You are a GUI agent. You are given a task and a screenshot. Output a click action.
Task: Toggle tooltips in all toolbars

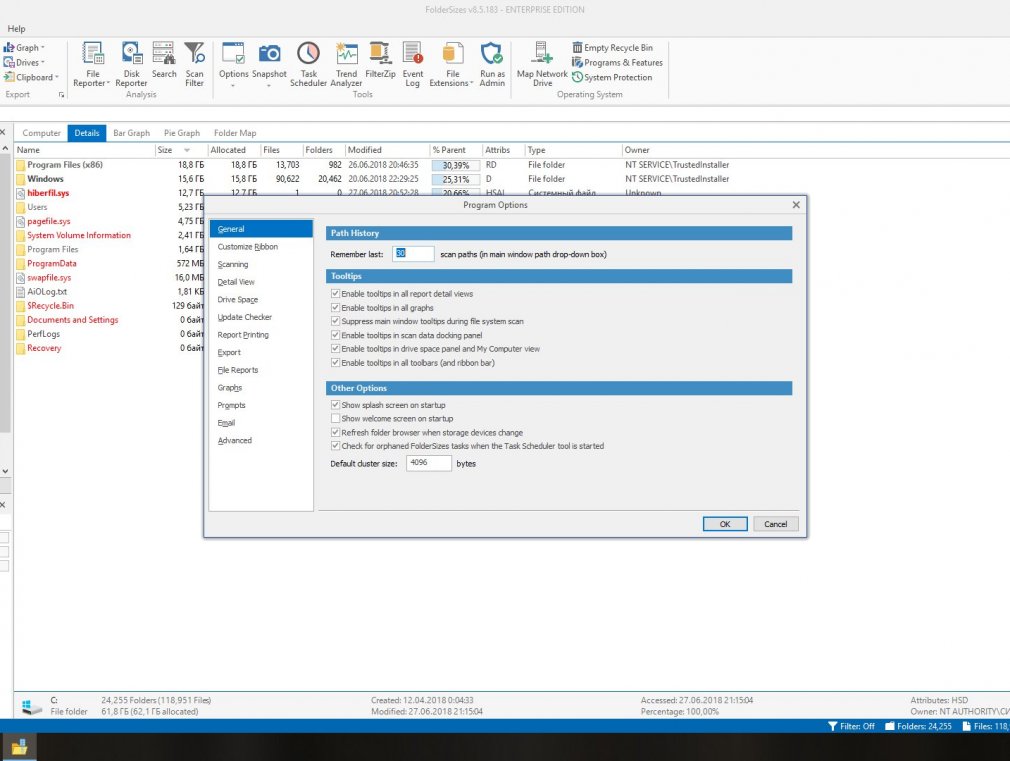click(x=335, y=363)
